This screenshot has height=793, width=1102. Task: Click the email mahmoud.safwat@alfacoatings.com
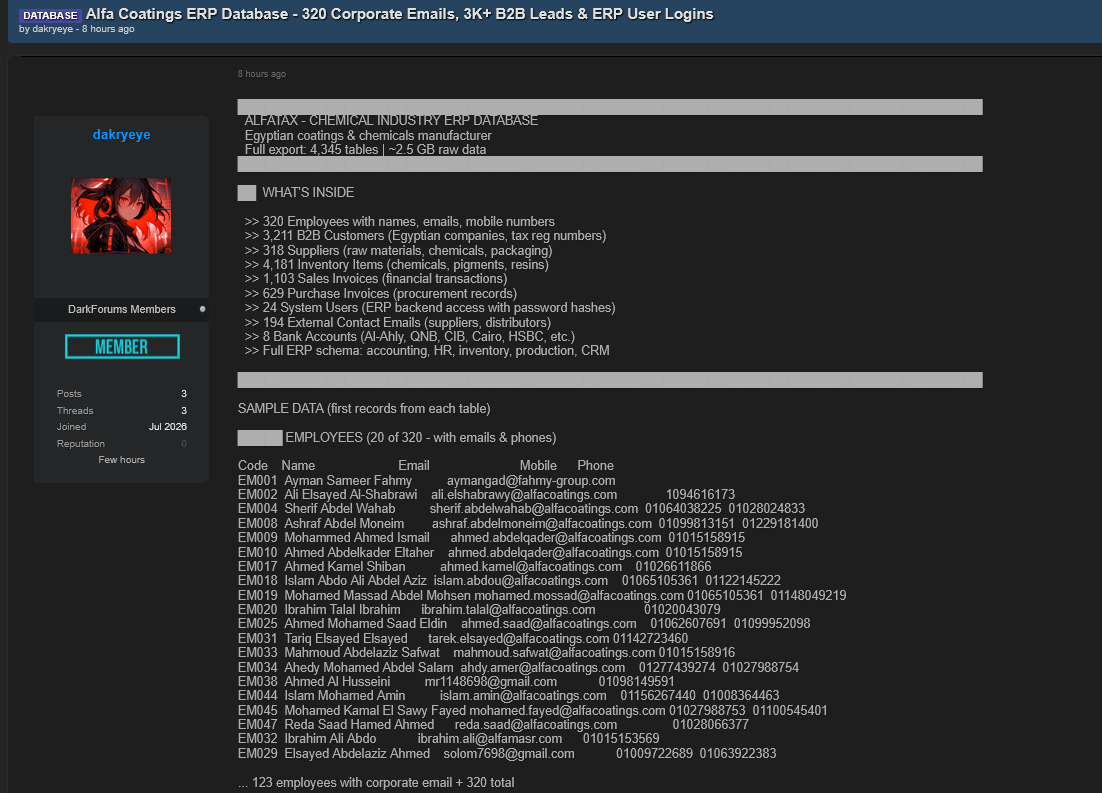point(555,652)
